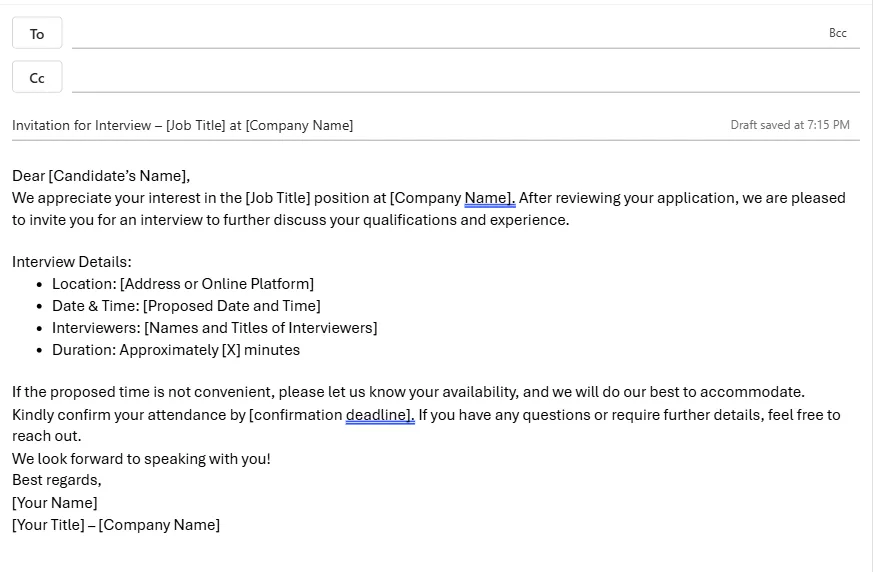
Task: Click the 'reach out.' line in body
Action: [47, 436]
